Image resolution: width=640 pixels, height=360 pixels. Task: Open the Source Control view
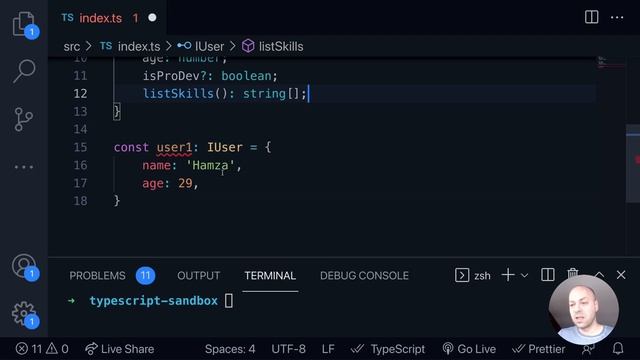(x=24, y=119)
